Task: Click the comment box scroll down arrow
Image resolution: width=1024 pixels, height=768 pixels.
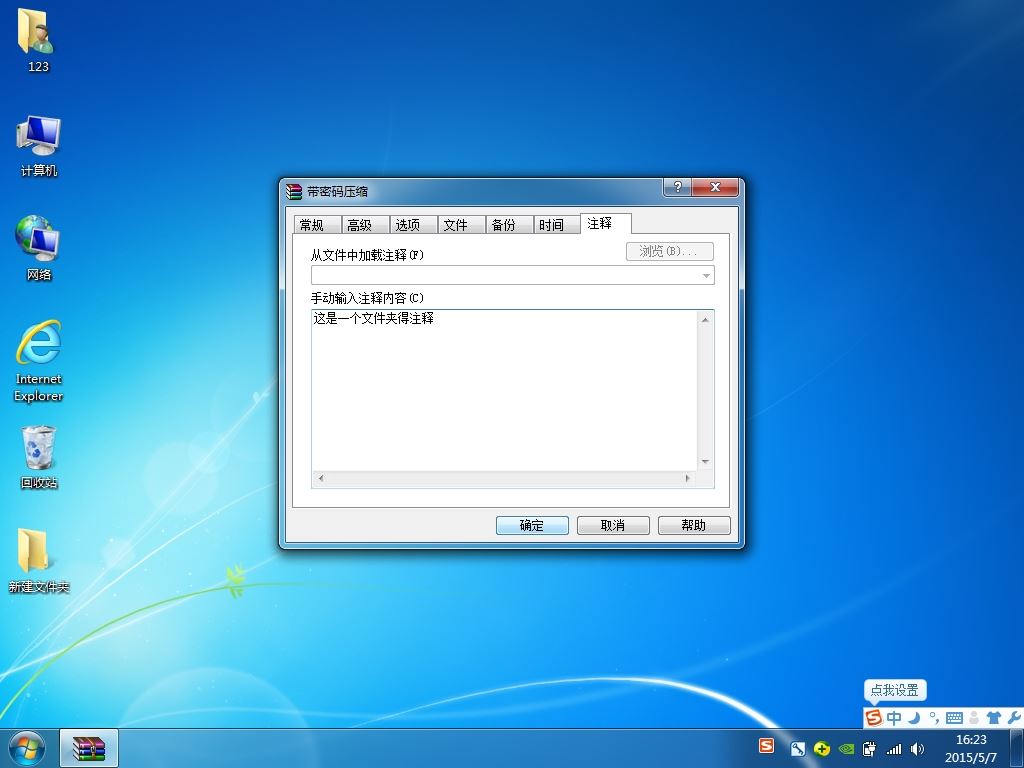Action: click(705, 462)
